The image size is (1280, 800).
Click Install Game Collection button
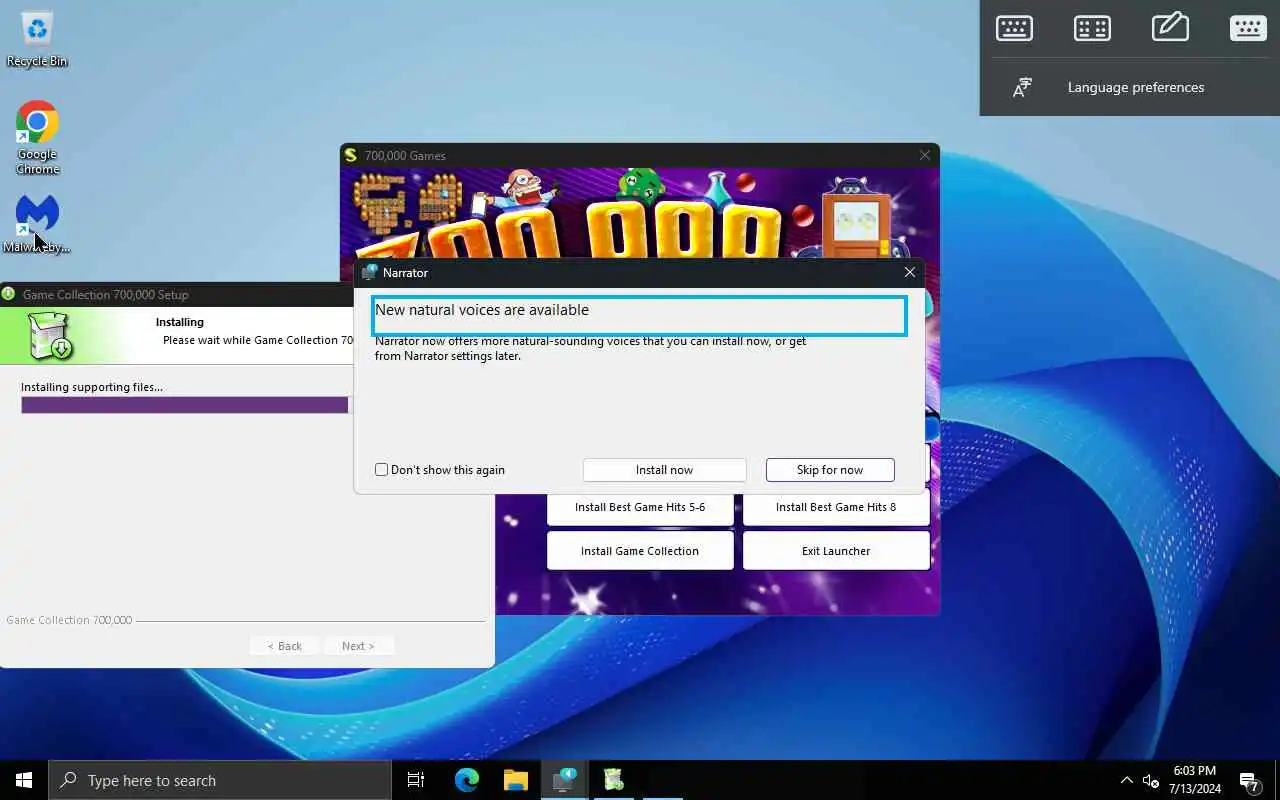[640, 551]
